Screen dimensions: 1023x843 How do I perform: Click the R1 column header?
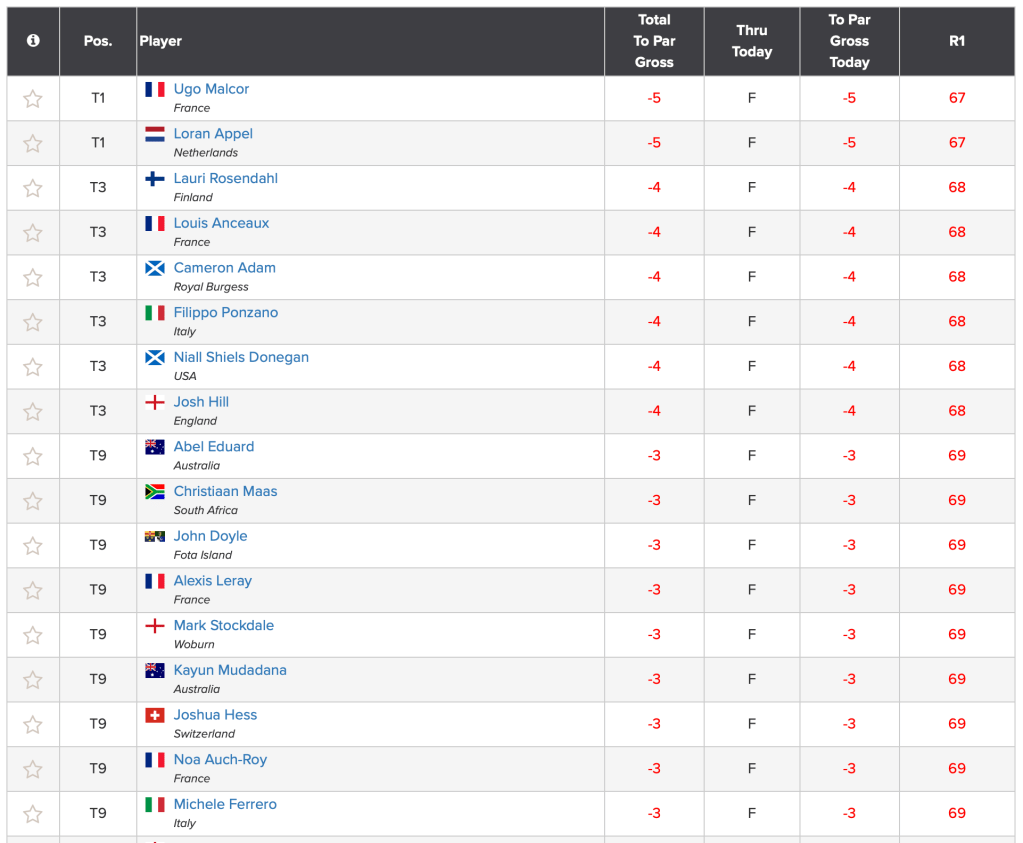point(957,41)
